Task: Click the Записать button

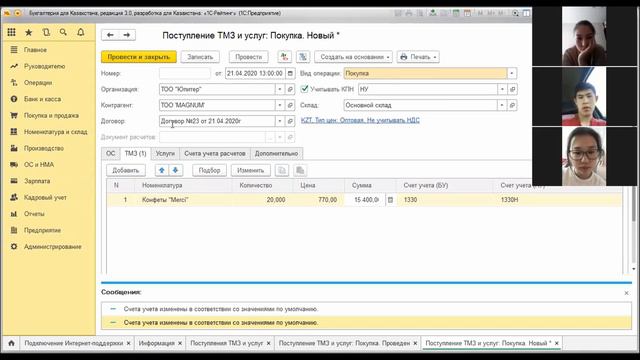Action: 200,57
